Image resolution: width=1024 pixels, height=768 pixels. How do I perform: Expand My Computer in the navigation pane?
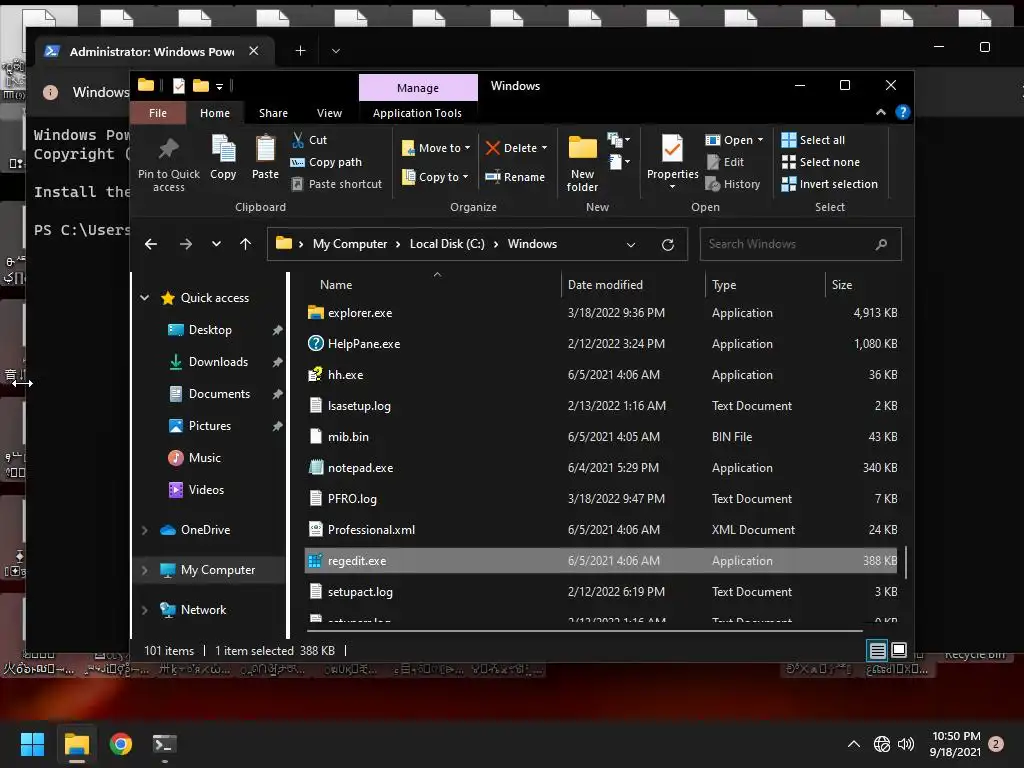coord(144,570)
